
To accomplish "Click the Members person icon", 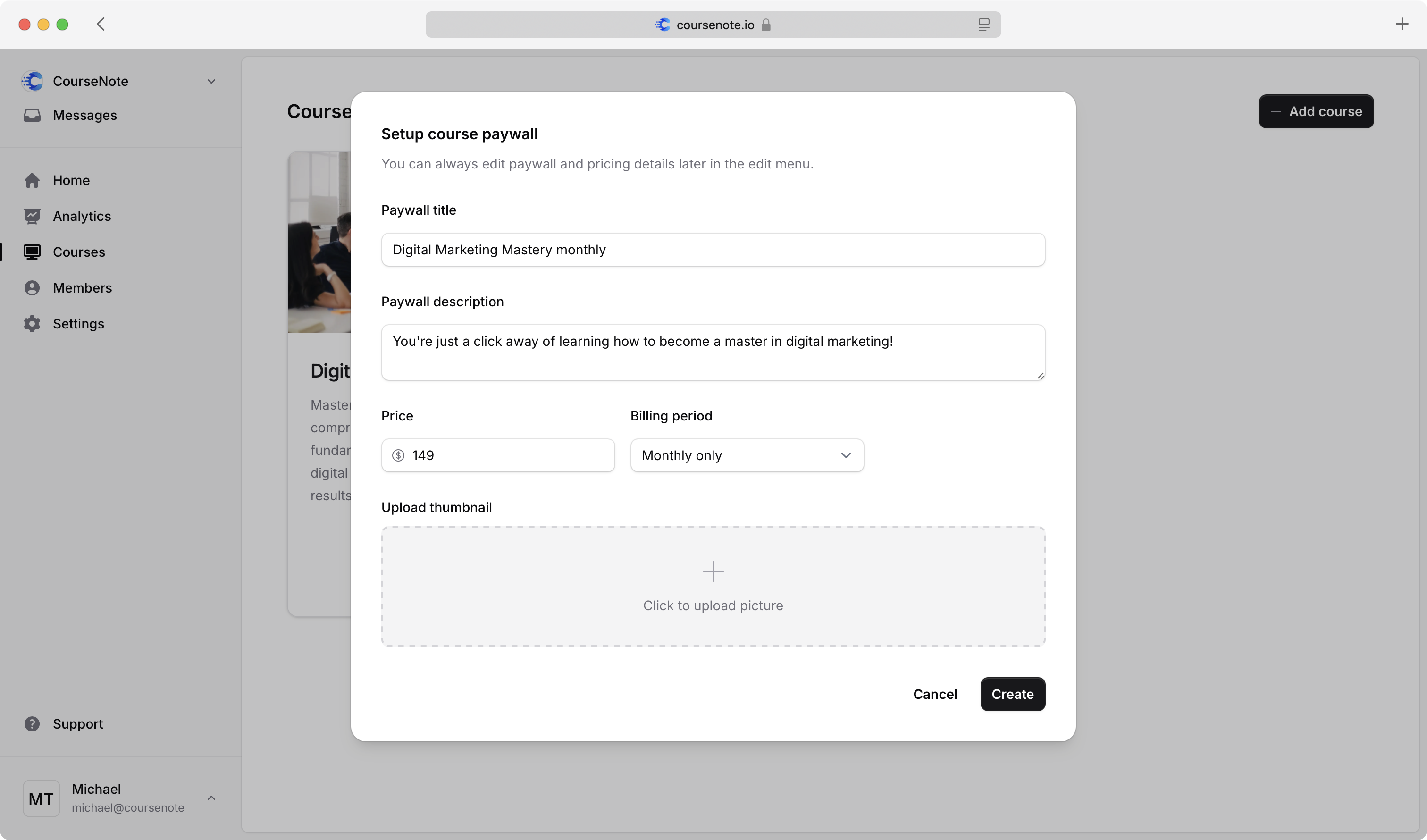I will [32, 288].
